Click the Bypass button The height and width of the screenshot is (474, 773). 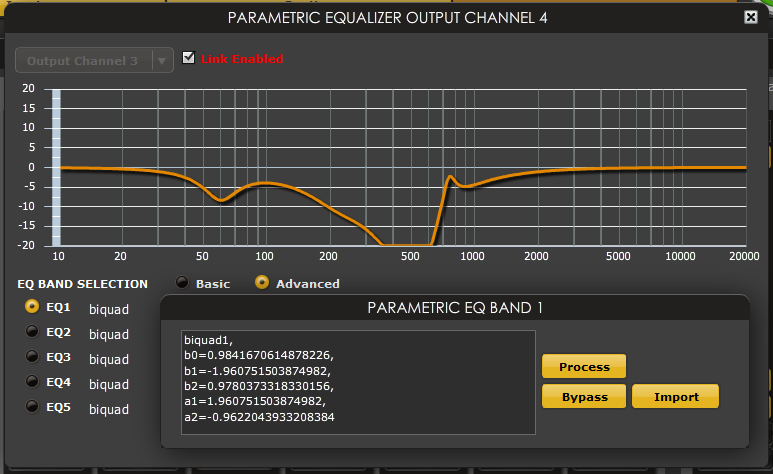pyautogui.click(x=584, y=397)
